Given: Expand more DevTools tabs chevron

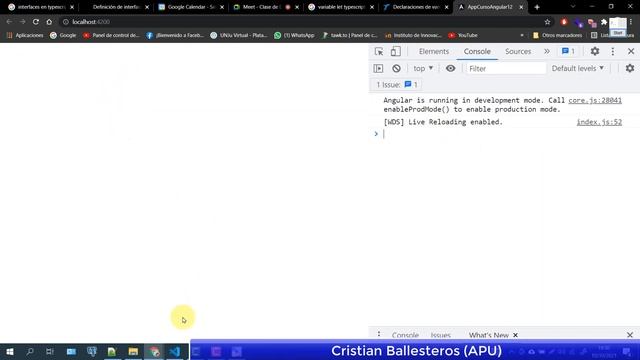Looking at the screenshot, I should (547, 51).
